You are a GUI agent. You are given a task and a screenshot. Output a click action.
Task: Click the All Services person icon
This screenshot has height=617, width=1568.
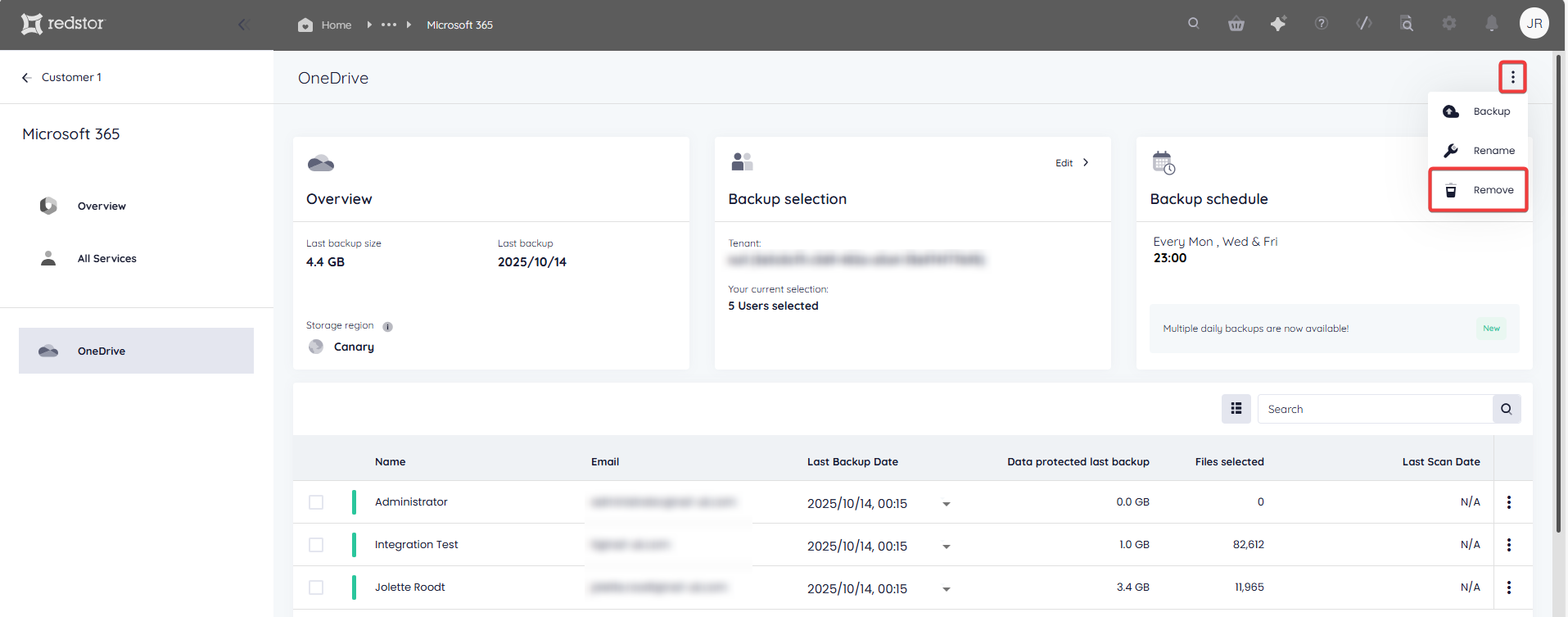click(48, 258)
